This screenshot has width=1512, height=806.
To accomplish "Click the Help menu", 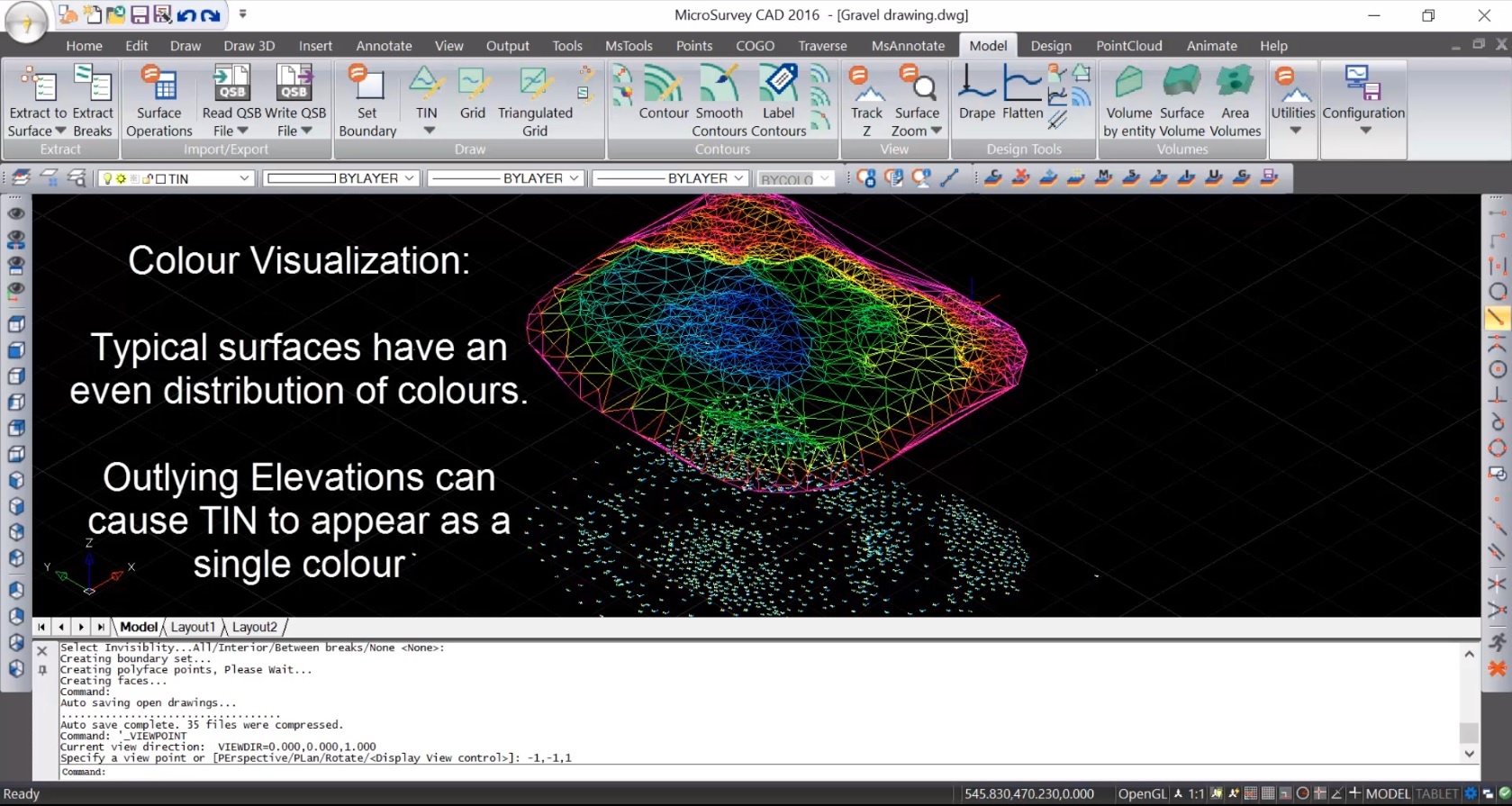I will coord(1273,46).
